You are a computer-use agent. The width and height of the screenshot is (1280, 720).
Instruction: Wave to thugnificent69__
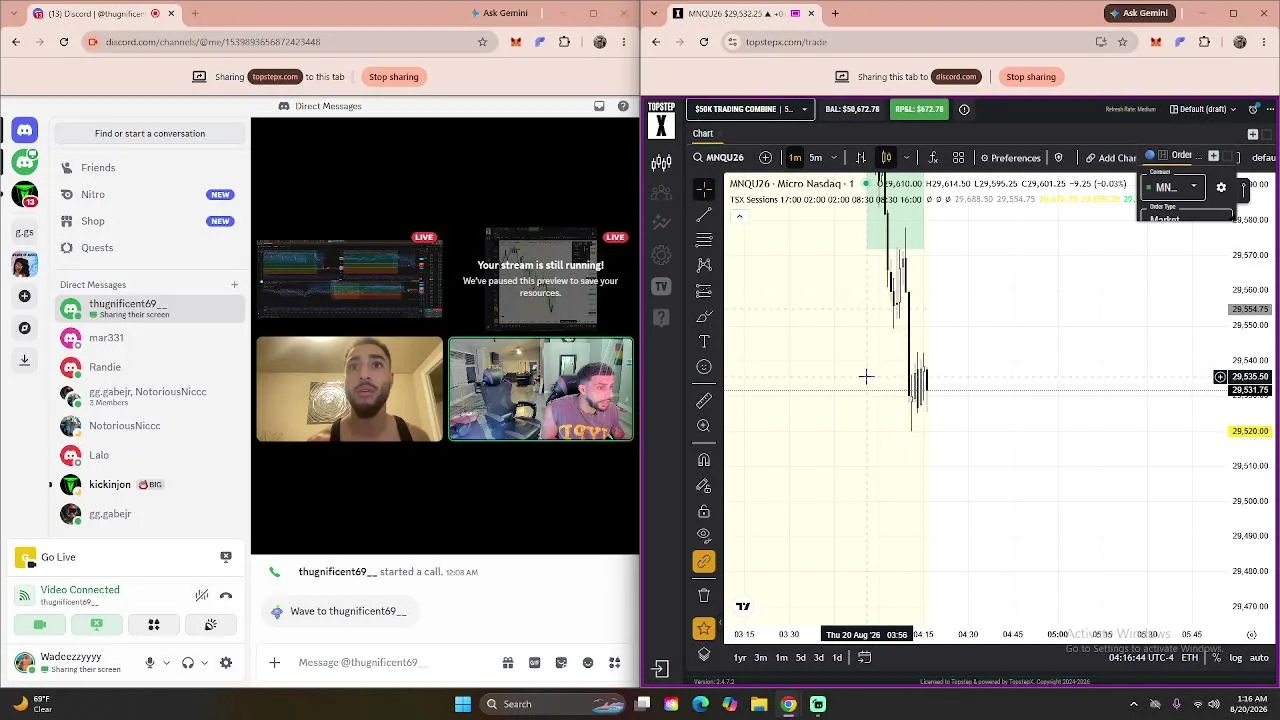pos(340,611)
